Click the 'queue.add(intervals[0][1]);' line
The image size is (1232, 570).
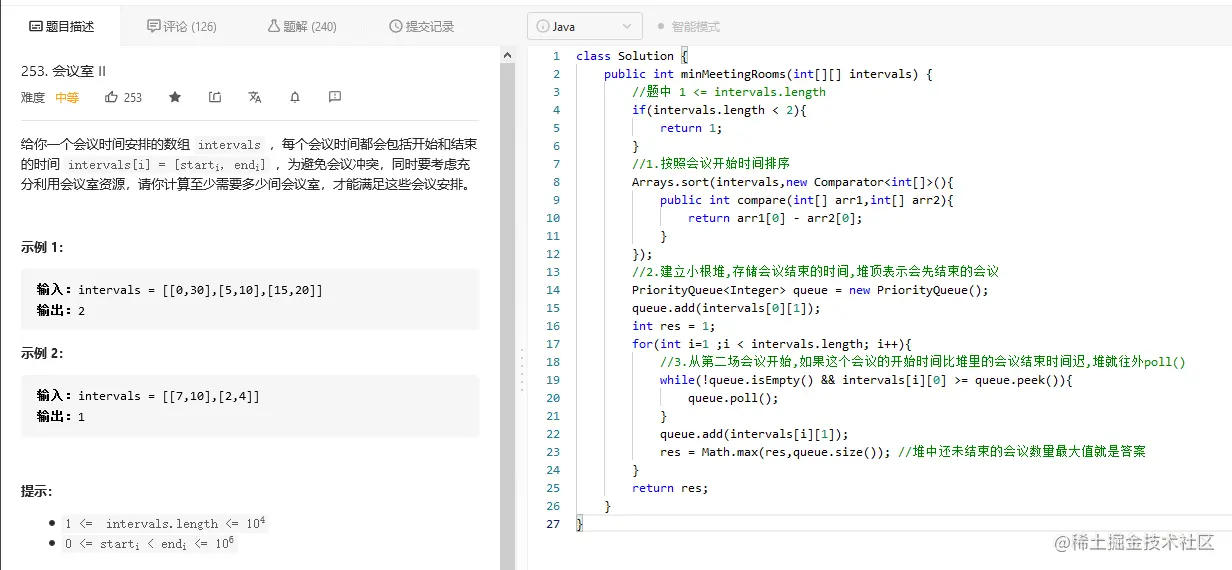(x=726, y=308)
